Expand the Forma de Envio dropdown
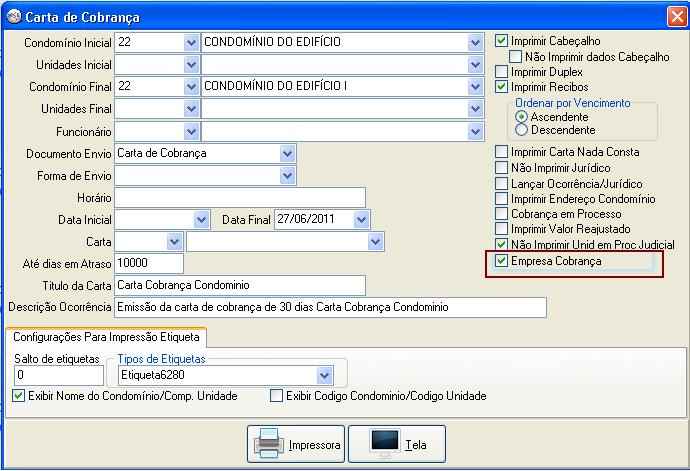The height and width of the screenshot is (471, 690). [x=288, y=175]
